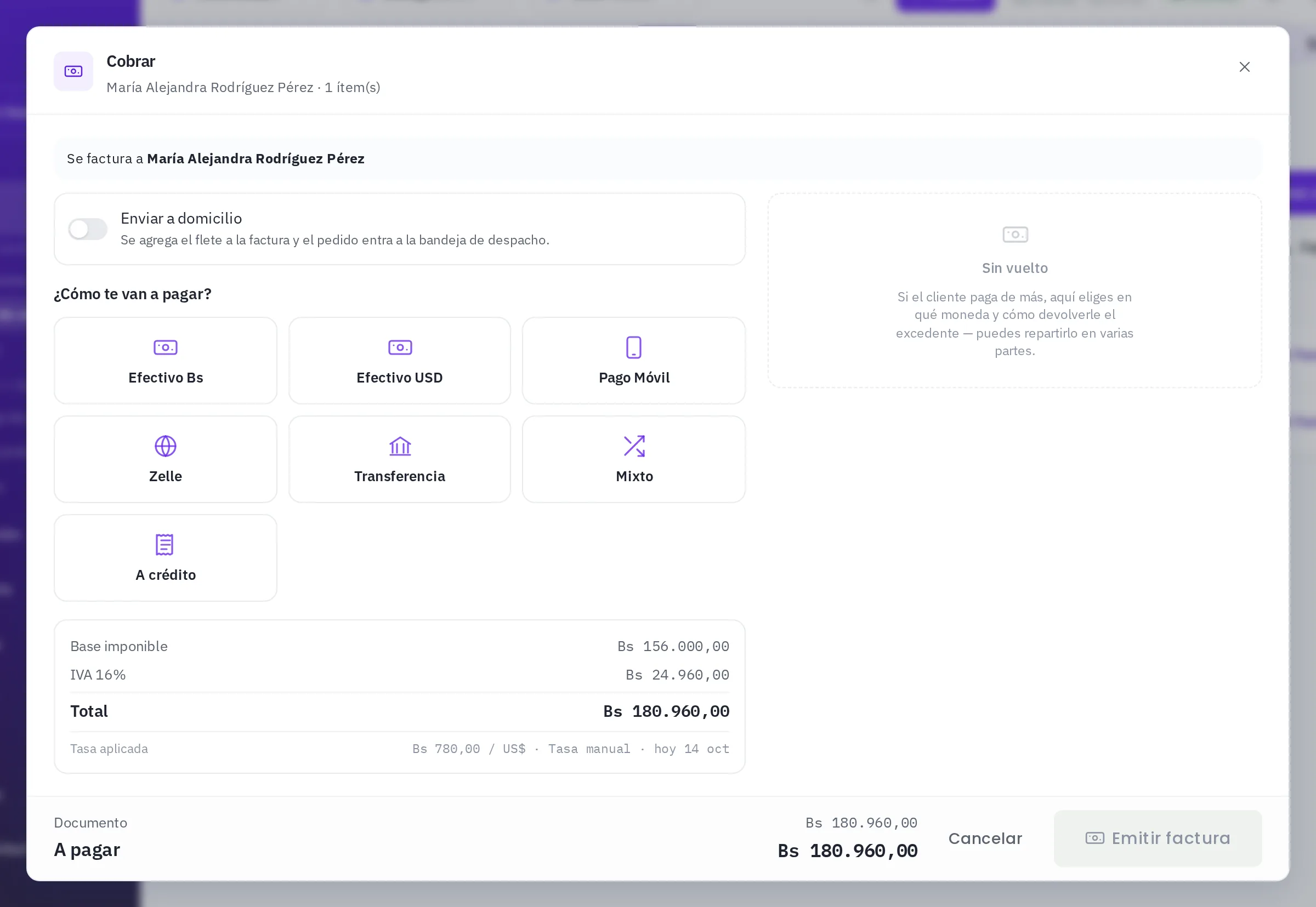Viewport: 1316px width, 907px height.
Task: Select Zelle payment method
Action: pyautogui.click(x=166, y=459)
